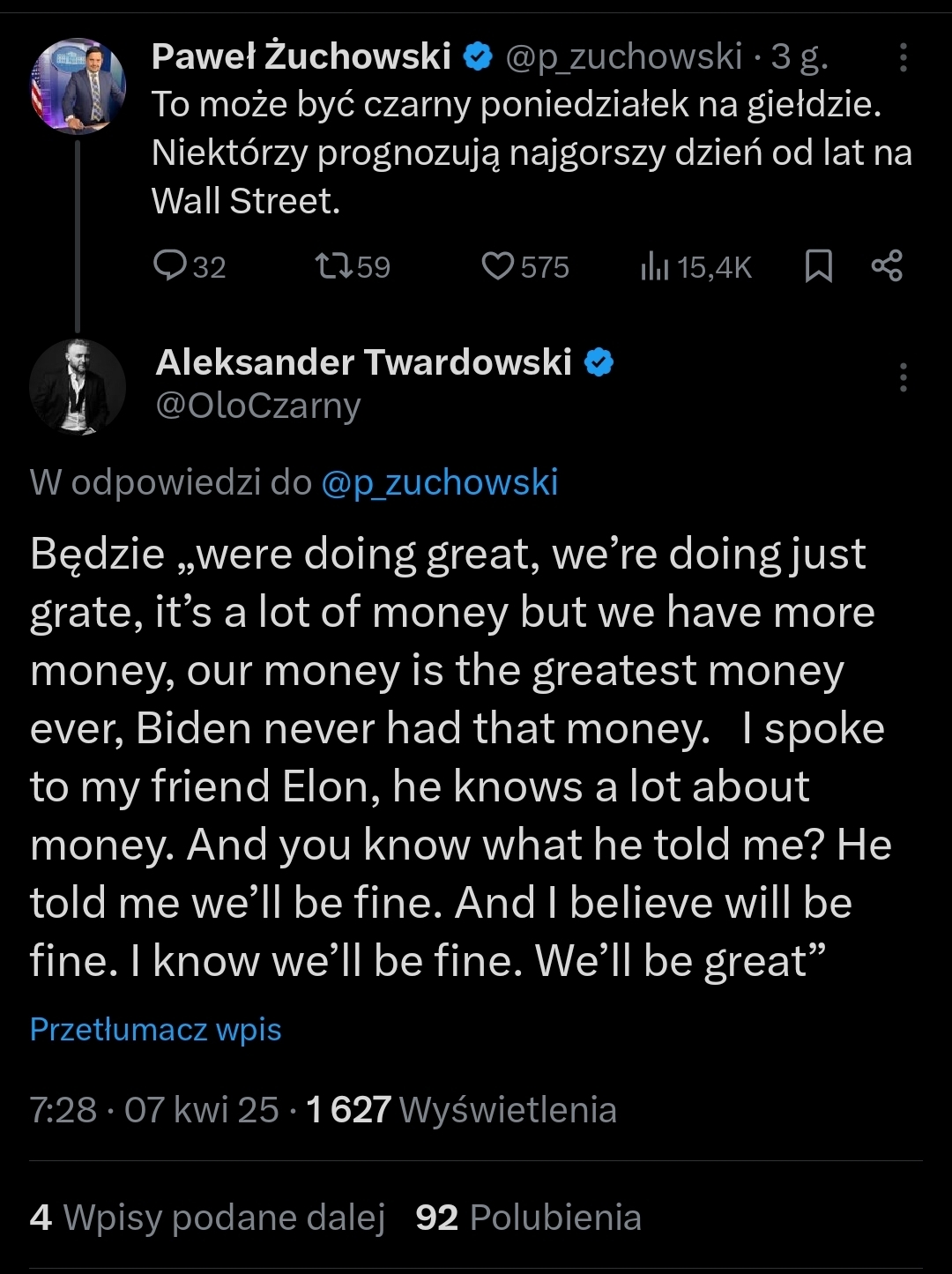This screenshot has width=952, height=1274.
Task: Tap verified badge next to Aleksander Twardowski
Action: coord(599,362)
